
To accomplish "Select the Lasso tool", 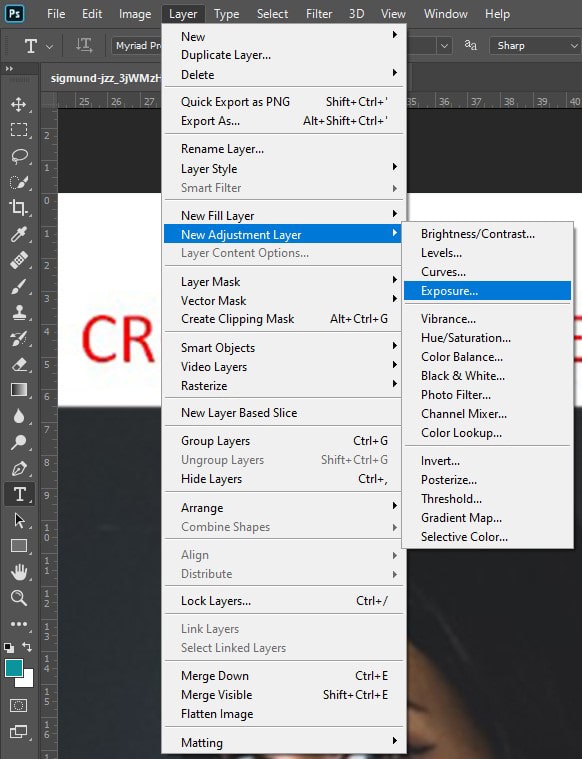I will [19, 156].
